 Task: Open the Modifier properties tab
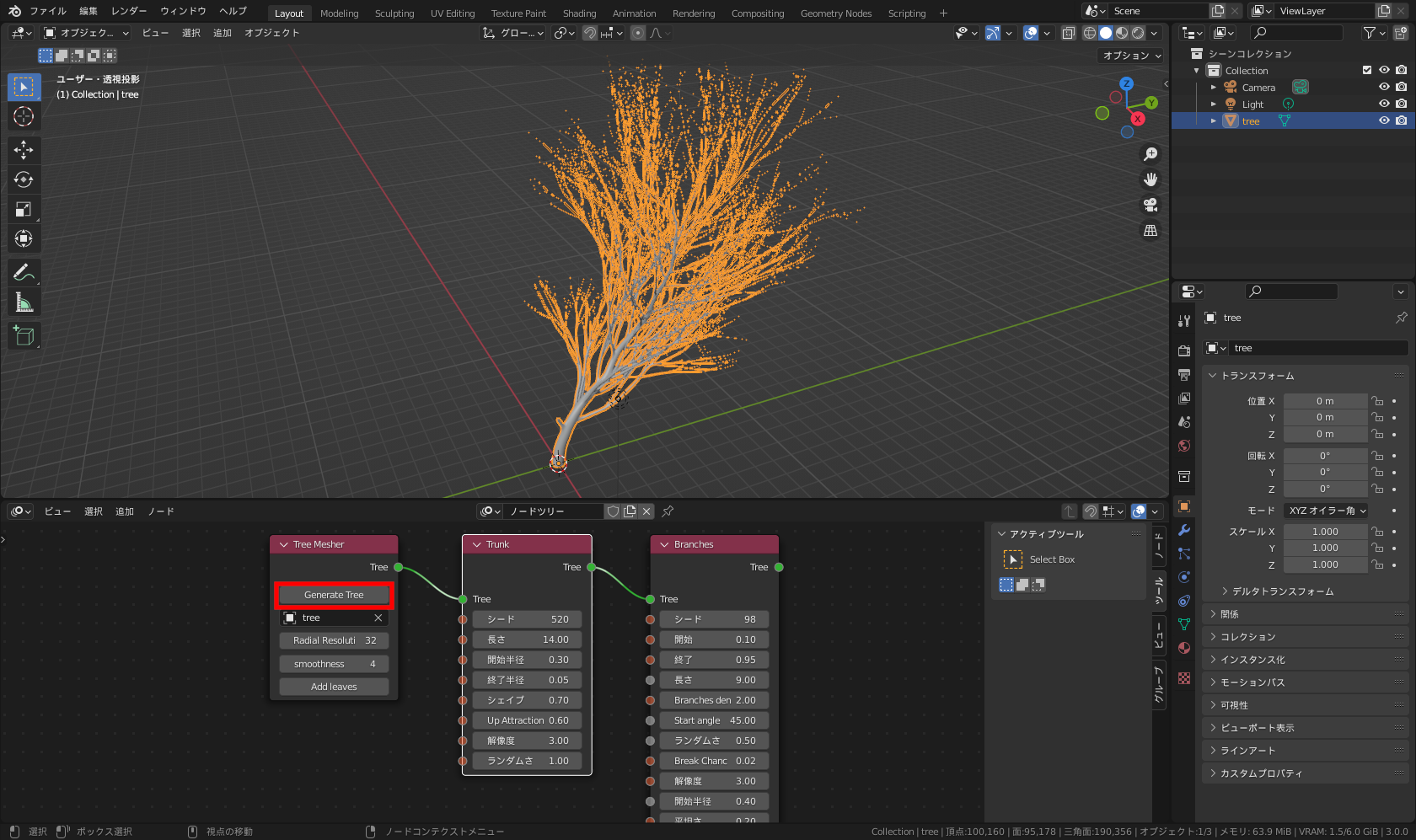pyautogui.click(x=1183, y=530)
